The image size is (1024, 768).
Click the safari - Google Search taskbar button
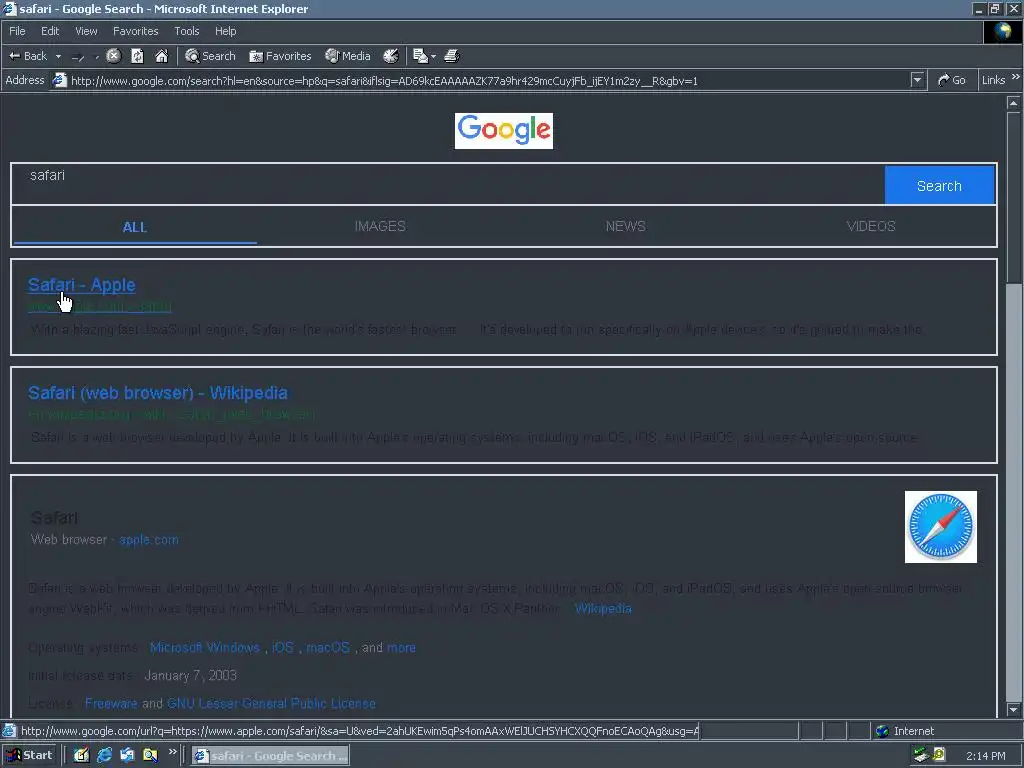point(270,756)
